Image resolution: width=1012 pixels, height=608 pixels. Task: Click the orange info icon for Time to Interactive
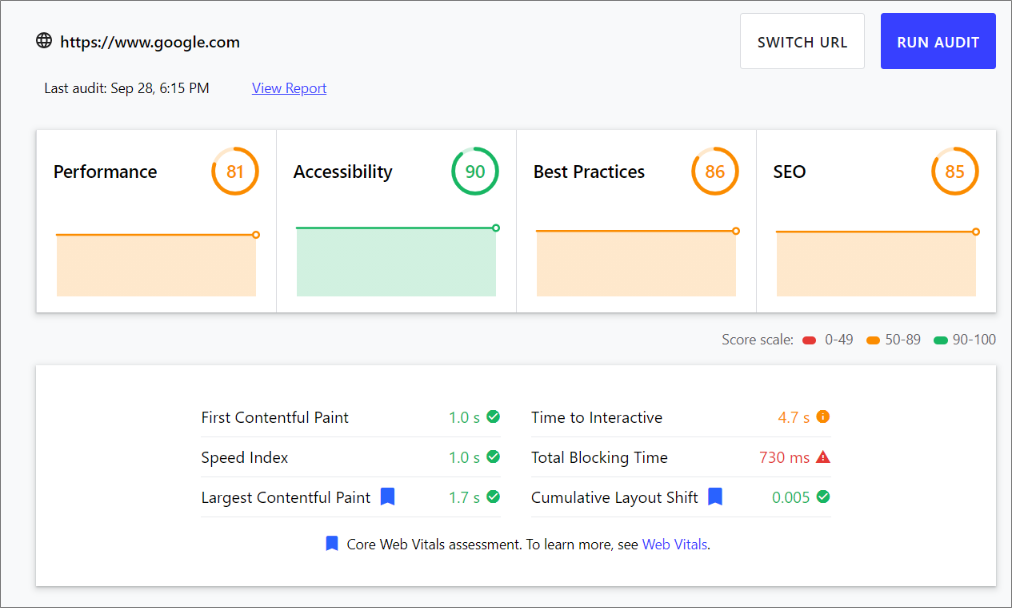pyautogui.click(x=823, y=417)
